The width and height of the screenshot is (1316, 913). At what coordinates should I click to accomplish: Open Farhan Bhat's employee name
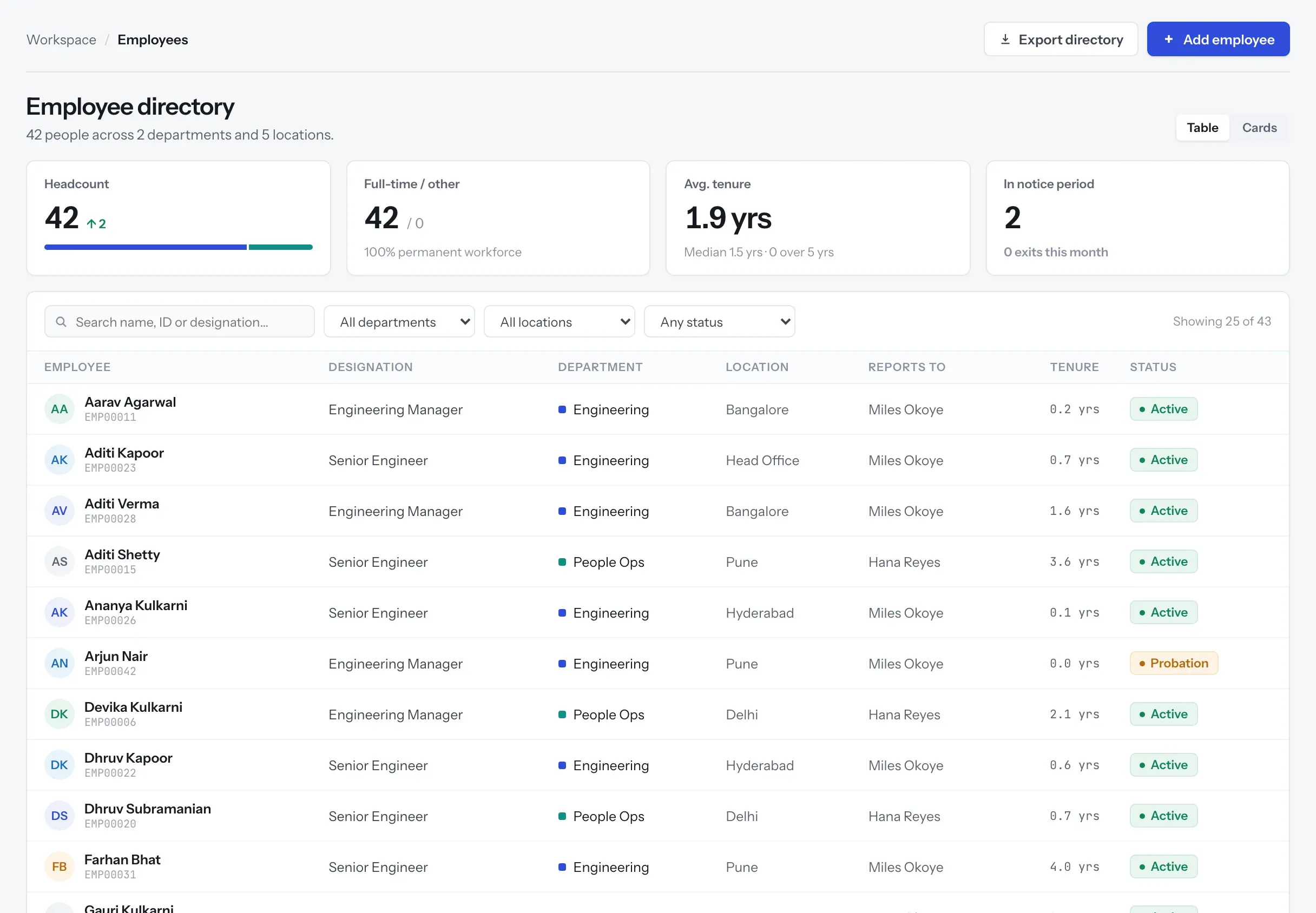(122, 860)
